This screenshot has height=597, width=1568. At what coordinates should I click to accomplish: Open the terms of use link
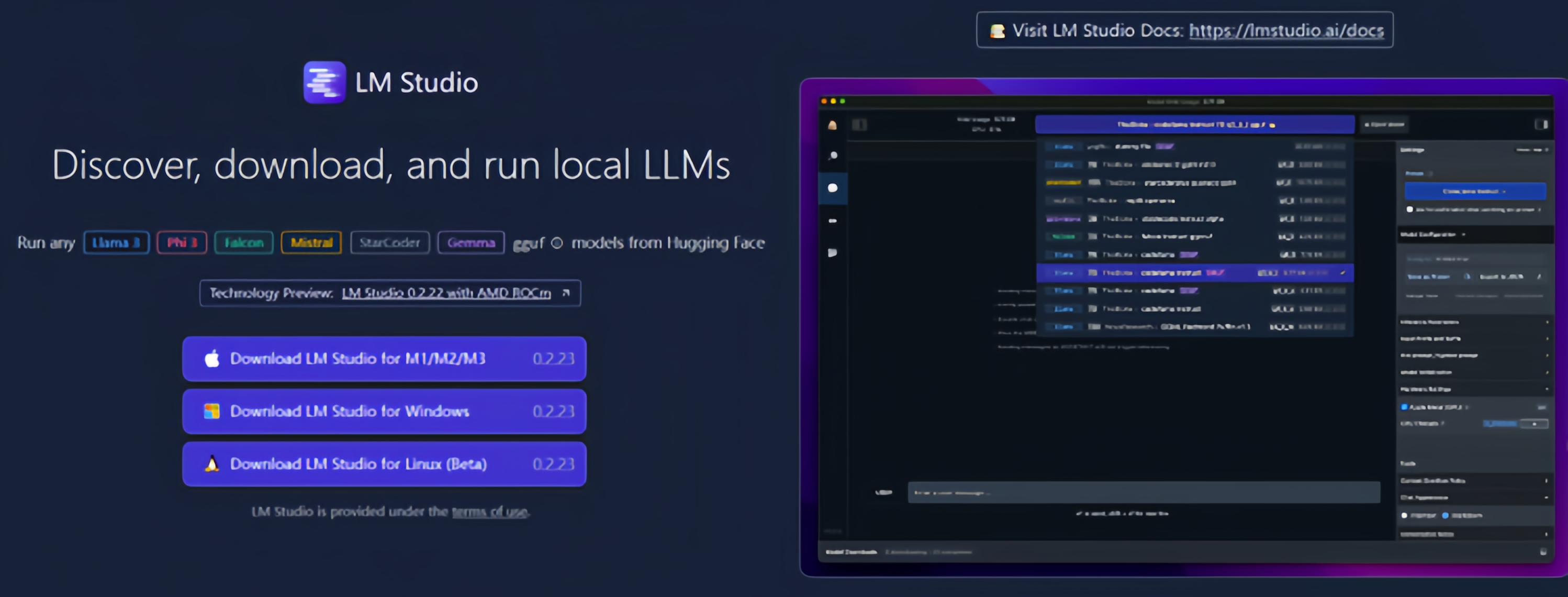click(x=489, y=512)
